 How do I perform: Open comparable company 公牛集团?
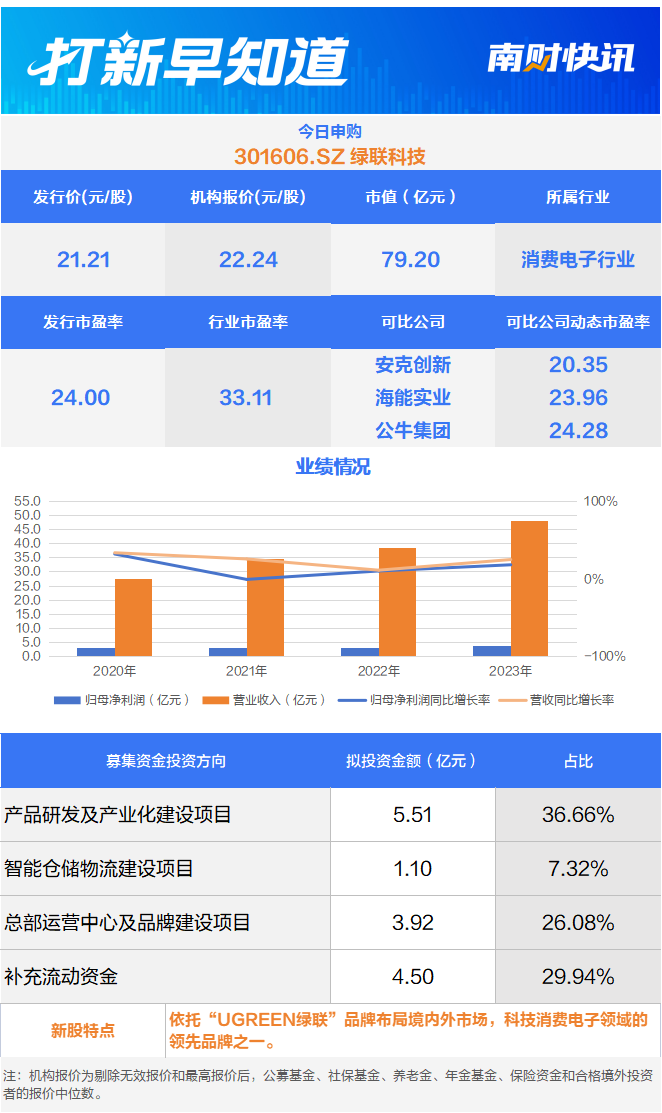(413, 431)
